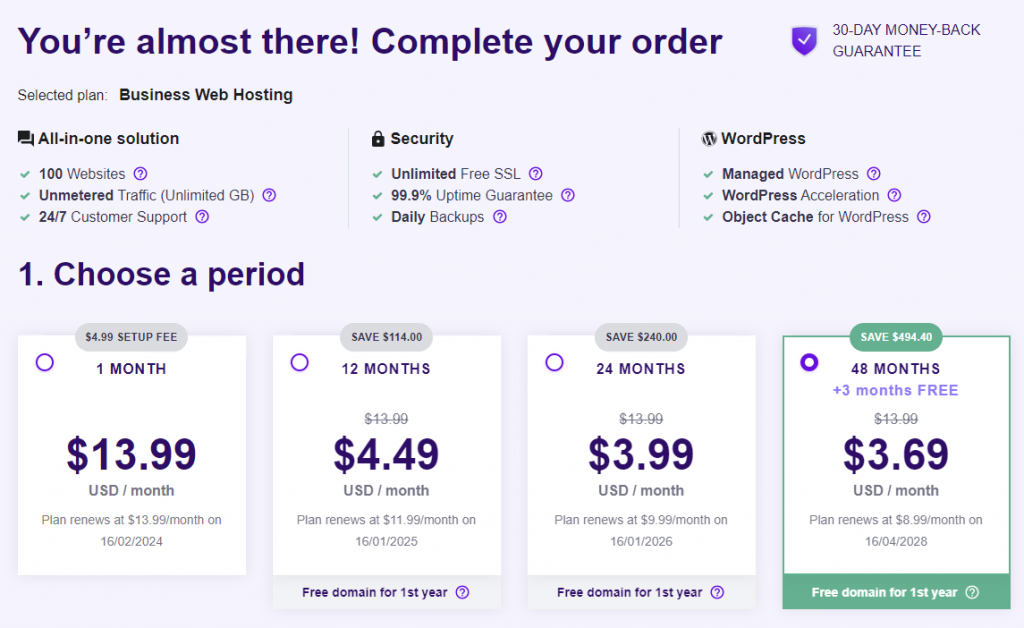Click the SAVE $494.40 badge
Screen dimensions: 1024x628
click(896, 337)
